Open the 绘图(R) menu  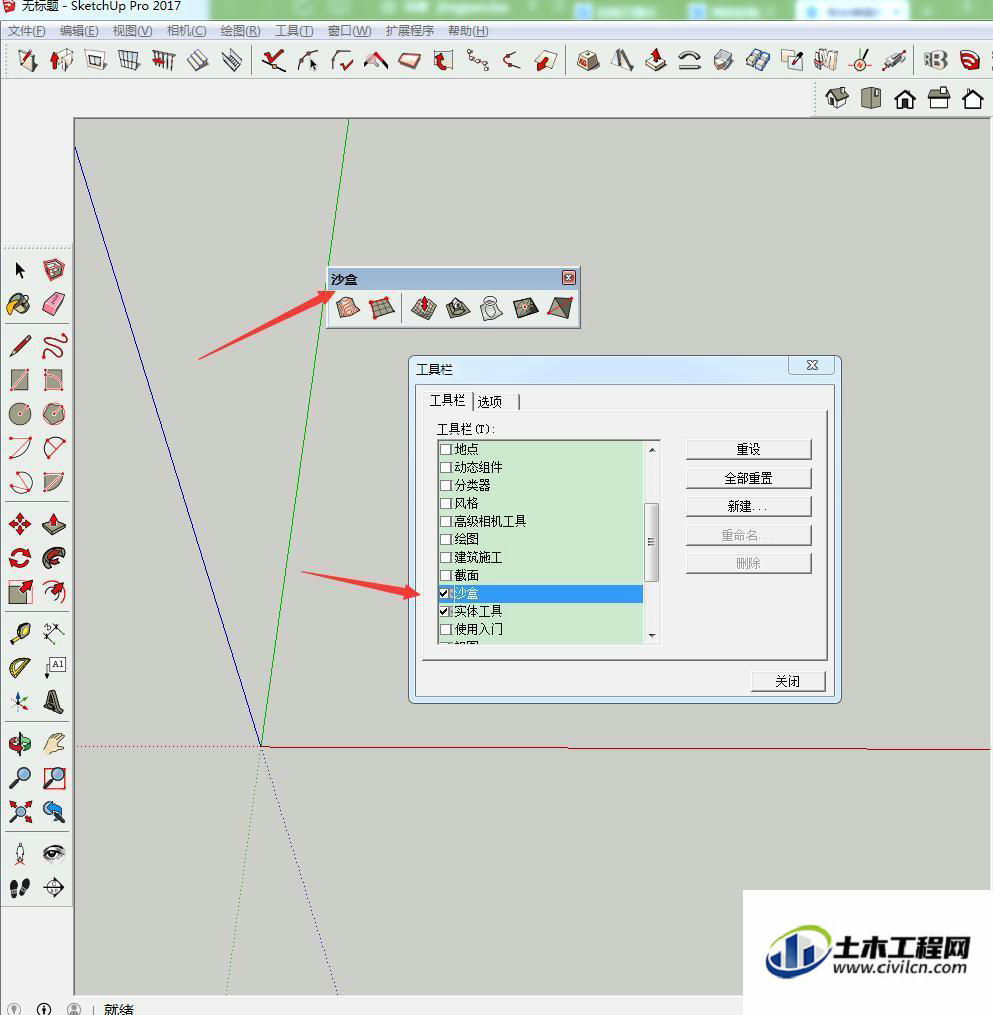coord(240,31)
